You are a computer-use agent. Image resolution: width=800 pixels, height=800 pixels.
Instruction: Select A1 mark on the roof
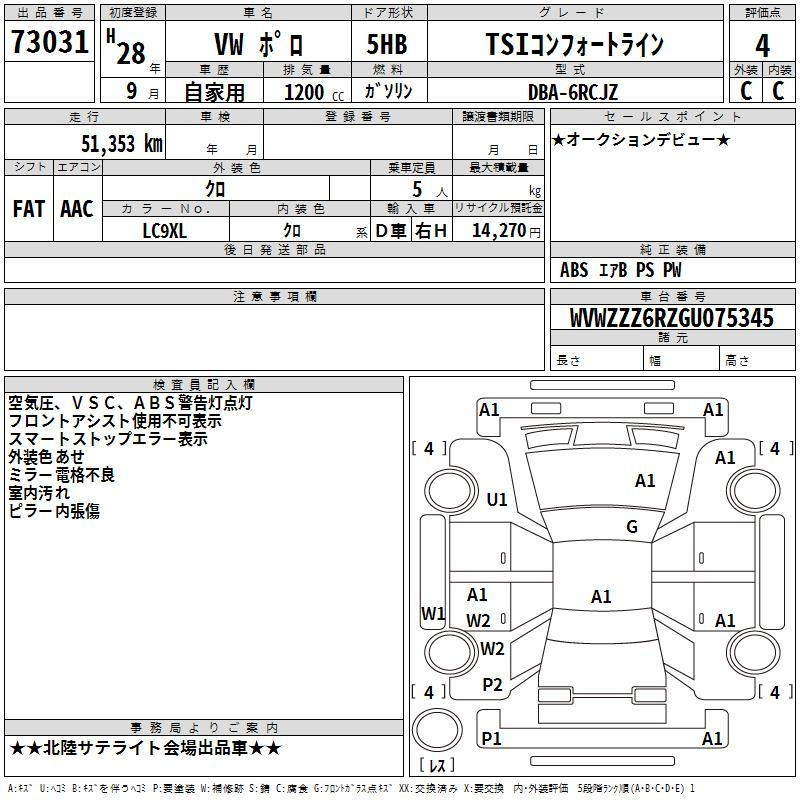pos(601,596)
